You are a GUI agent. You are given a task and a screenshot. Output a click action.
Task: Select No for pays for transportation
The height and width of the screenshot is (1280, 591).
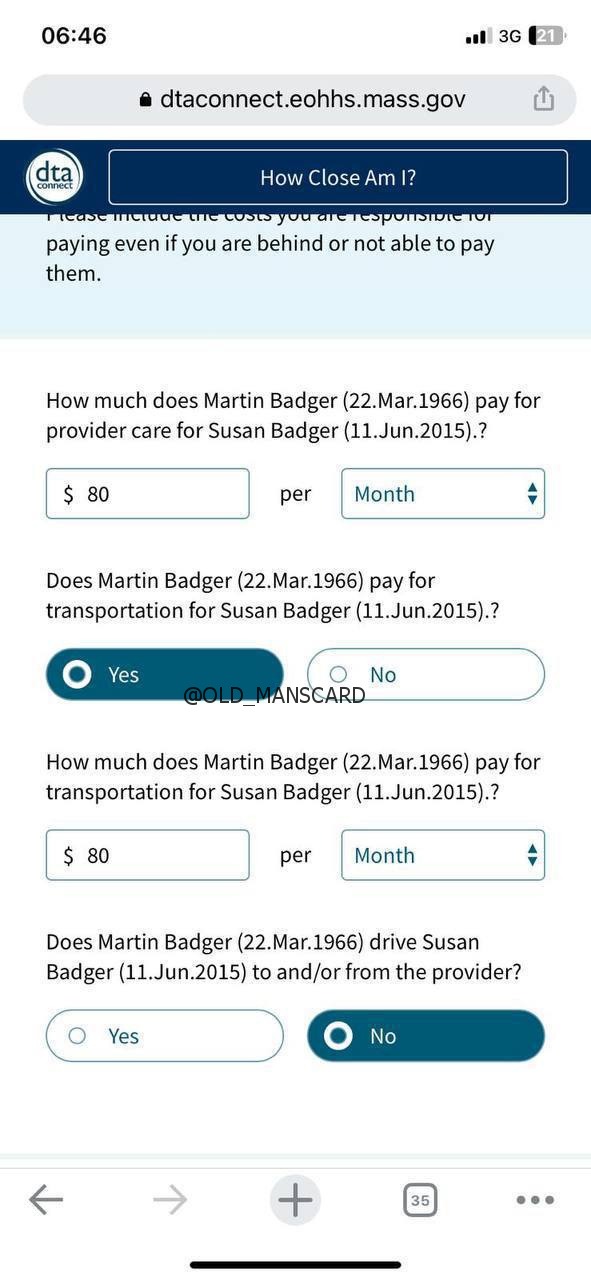coord(426,675)
